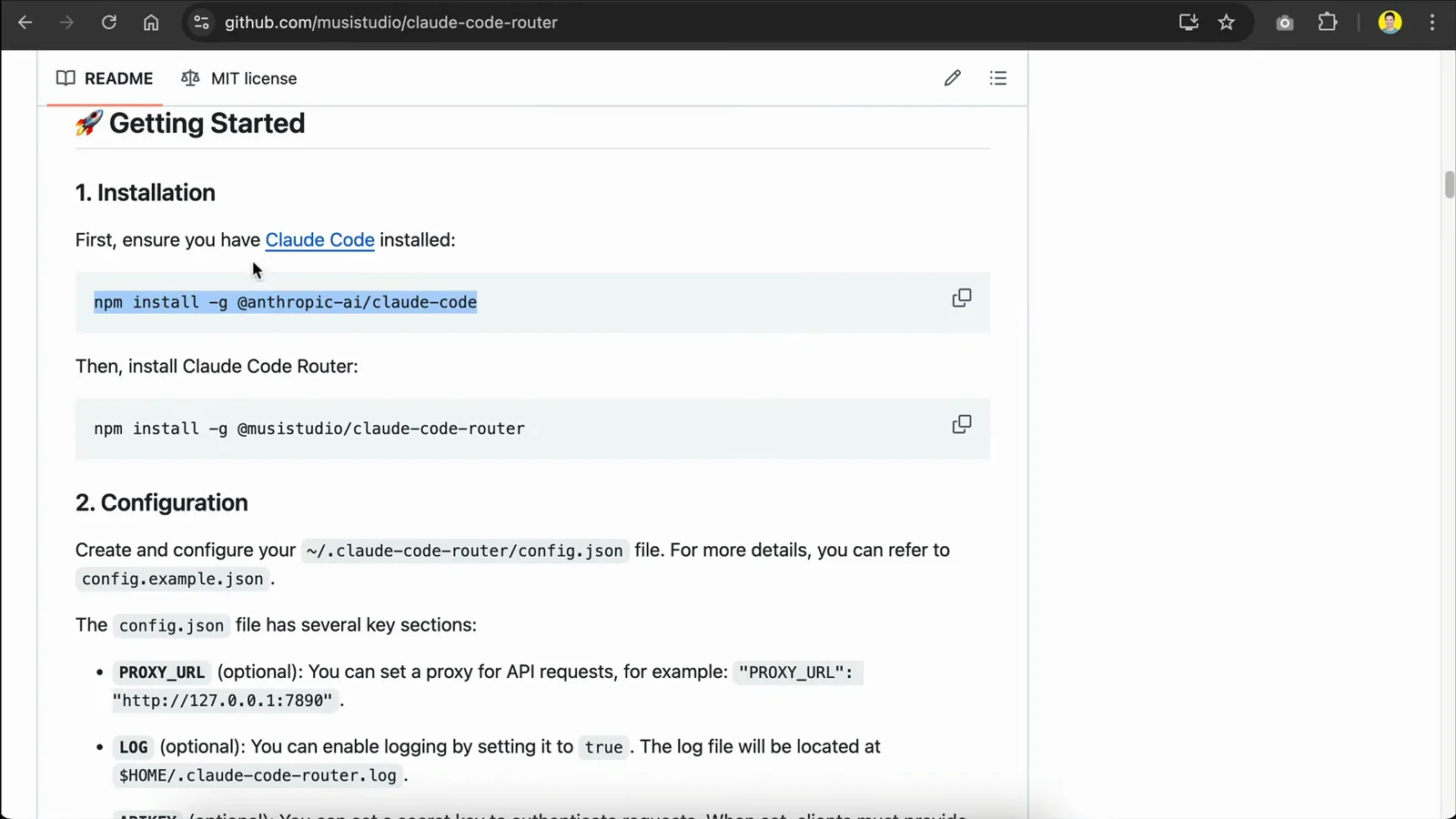
Task: Click the address bar URL
Action: [x=391, y=22]
